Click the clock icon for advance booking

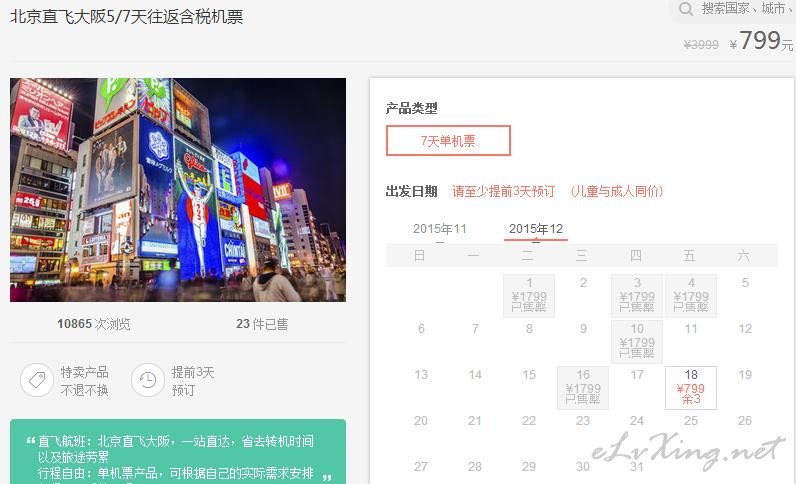point(148,380)
